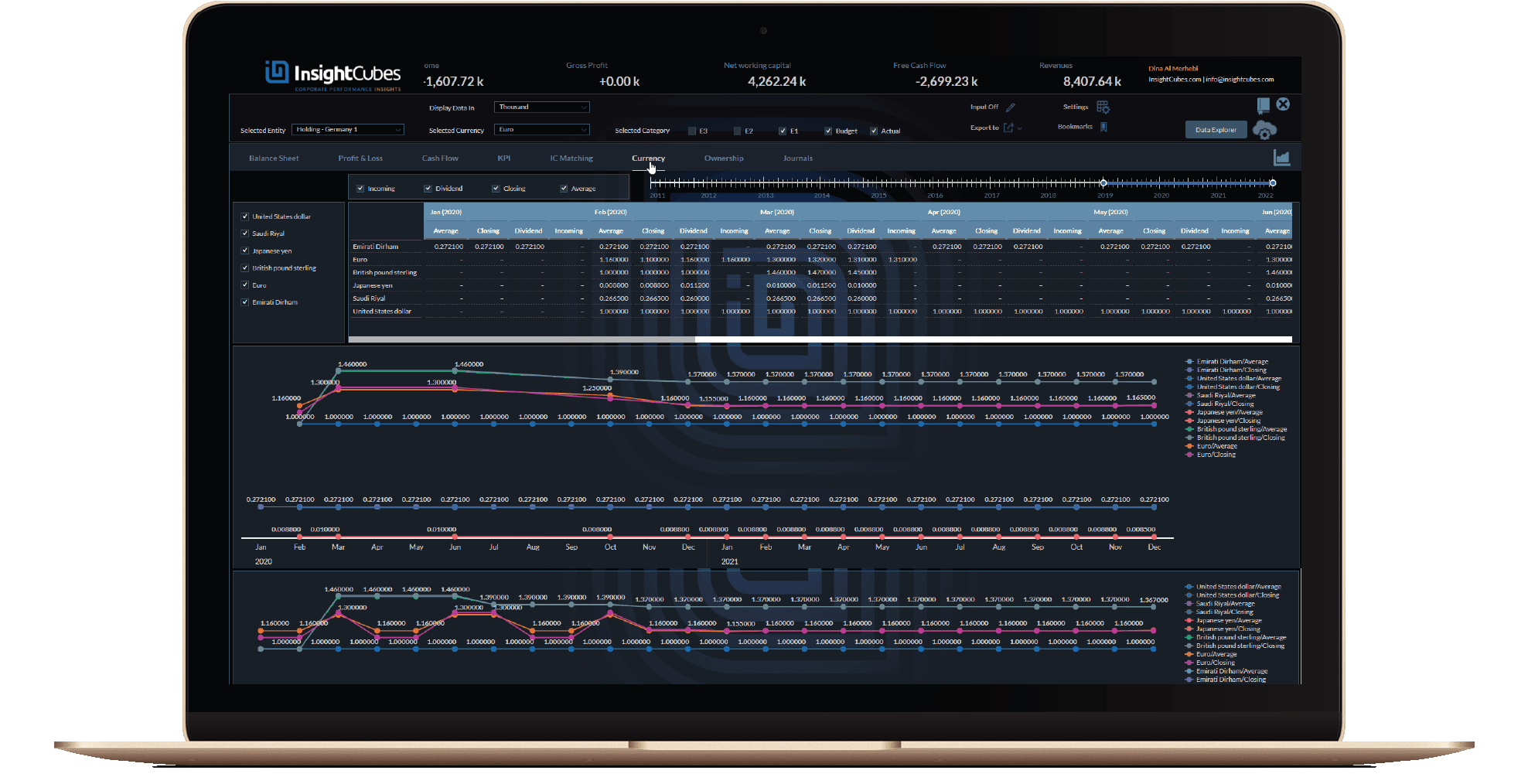Uncheck Japanese yen currency filter
This screenshot has width=1528, height=784.
245,251
